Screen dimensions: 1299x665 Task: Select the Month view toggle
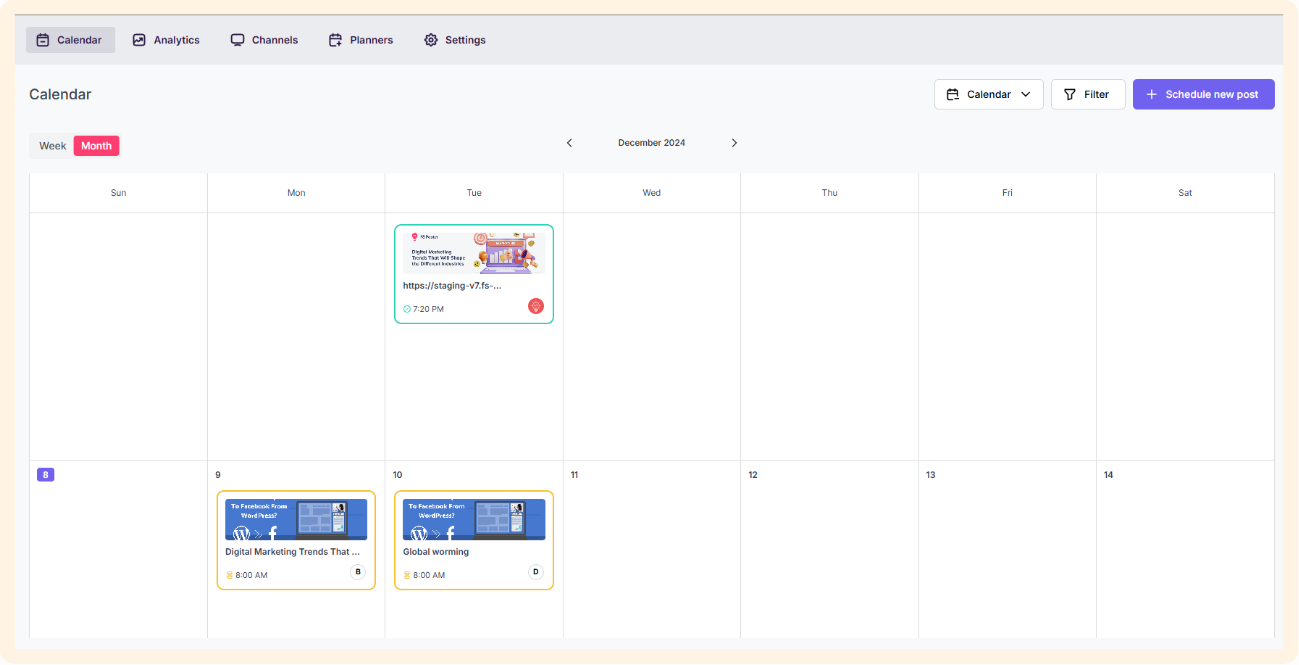click(x=96, y=146)
